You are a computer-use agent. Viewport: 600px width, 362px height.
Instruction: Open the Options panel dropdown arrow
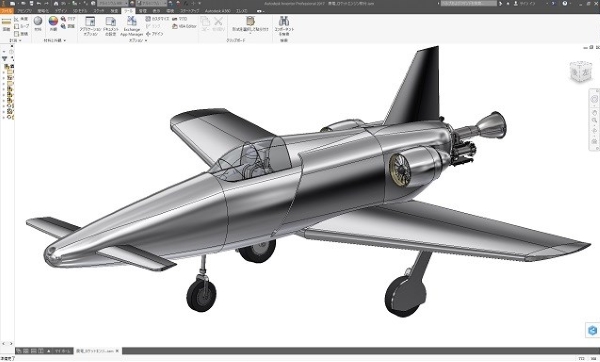pyautogui.click(x=146, y=40)
